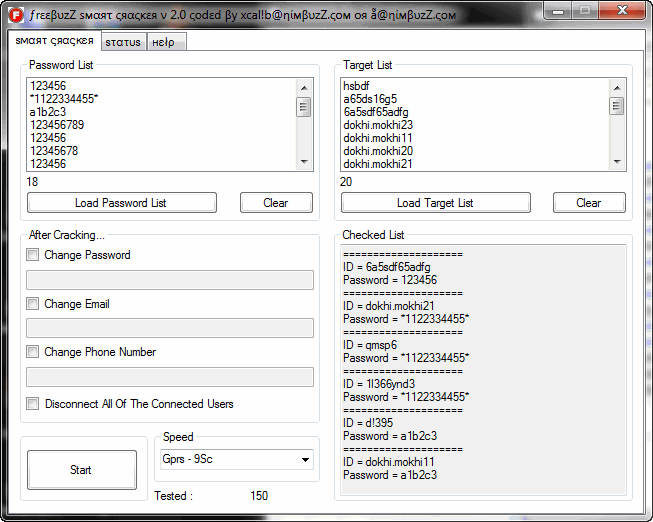This screenshot has width=653, height=522.
Task: Enable the Change Email checkbox
Action: (32, 304)
